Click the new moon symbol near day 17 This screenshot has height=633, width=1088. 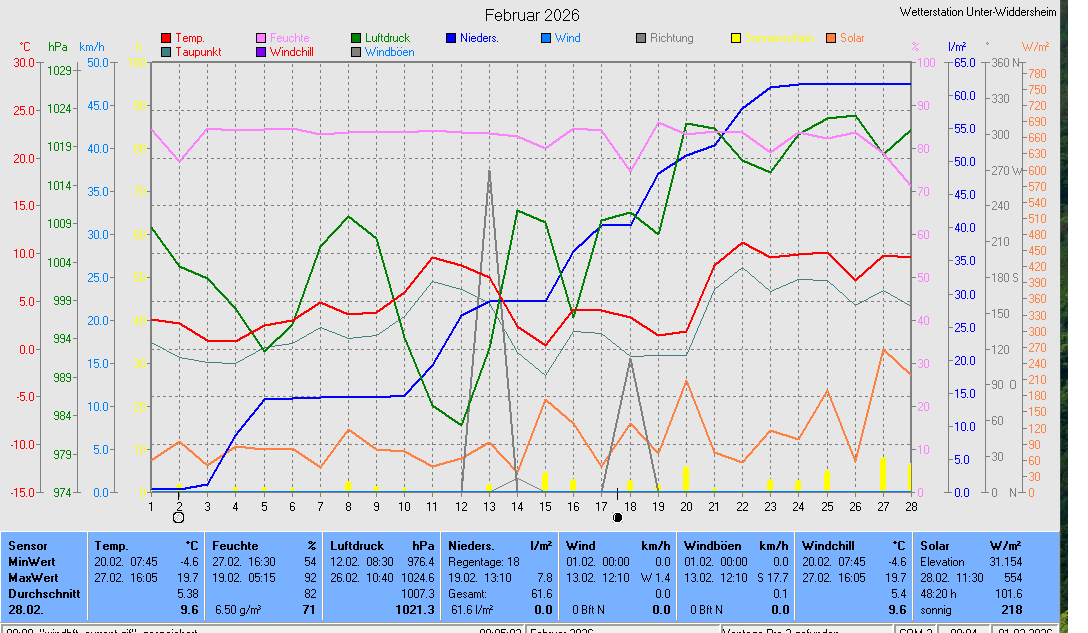[x=617, y=517]
